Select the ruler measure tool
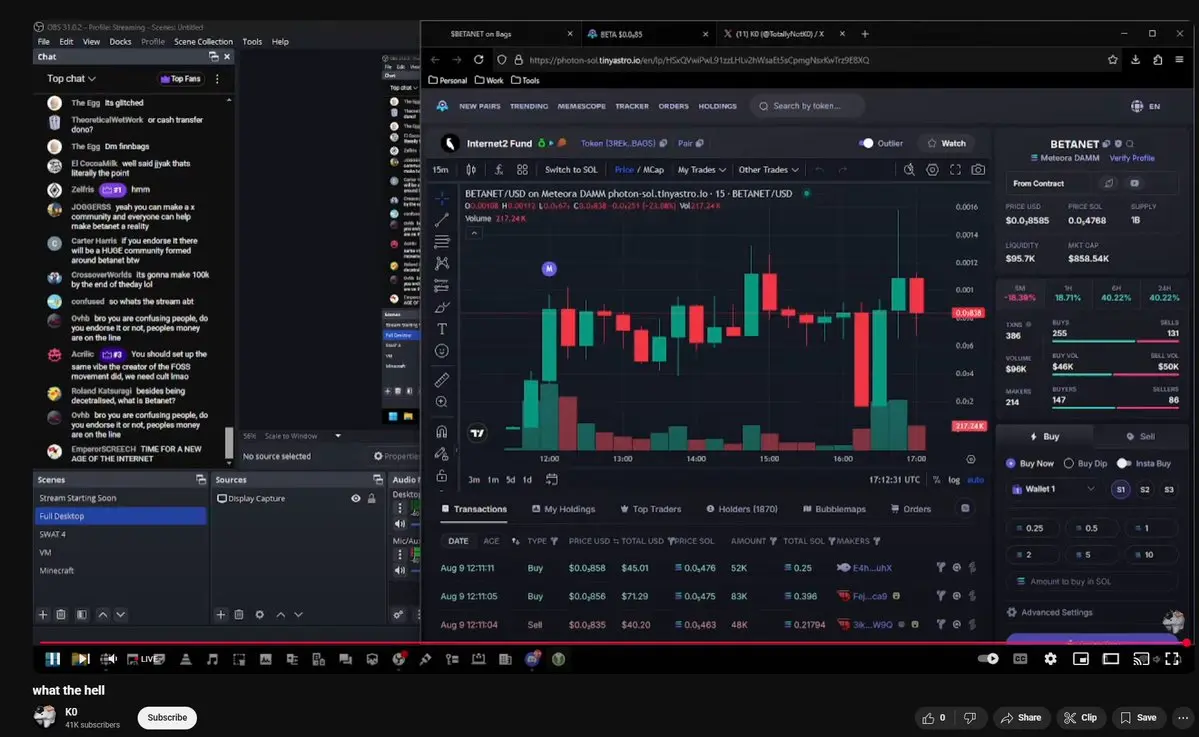 441,379
